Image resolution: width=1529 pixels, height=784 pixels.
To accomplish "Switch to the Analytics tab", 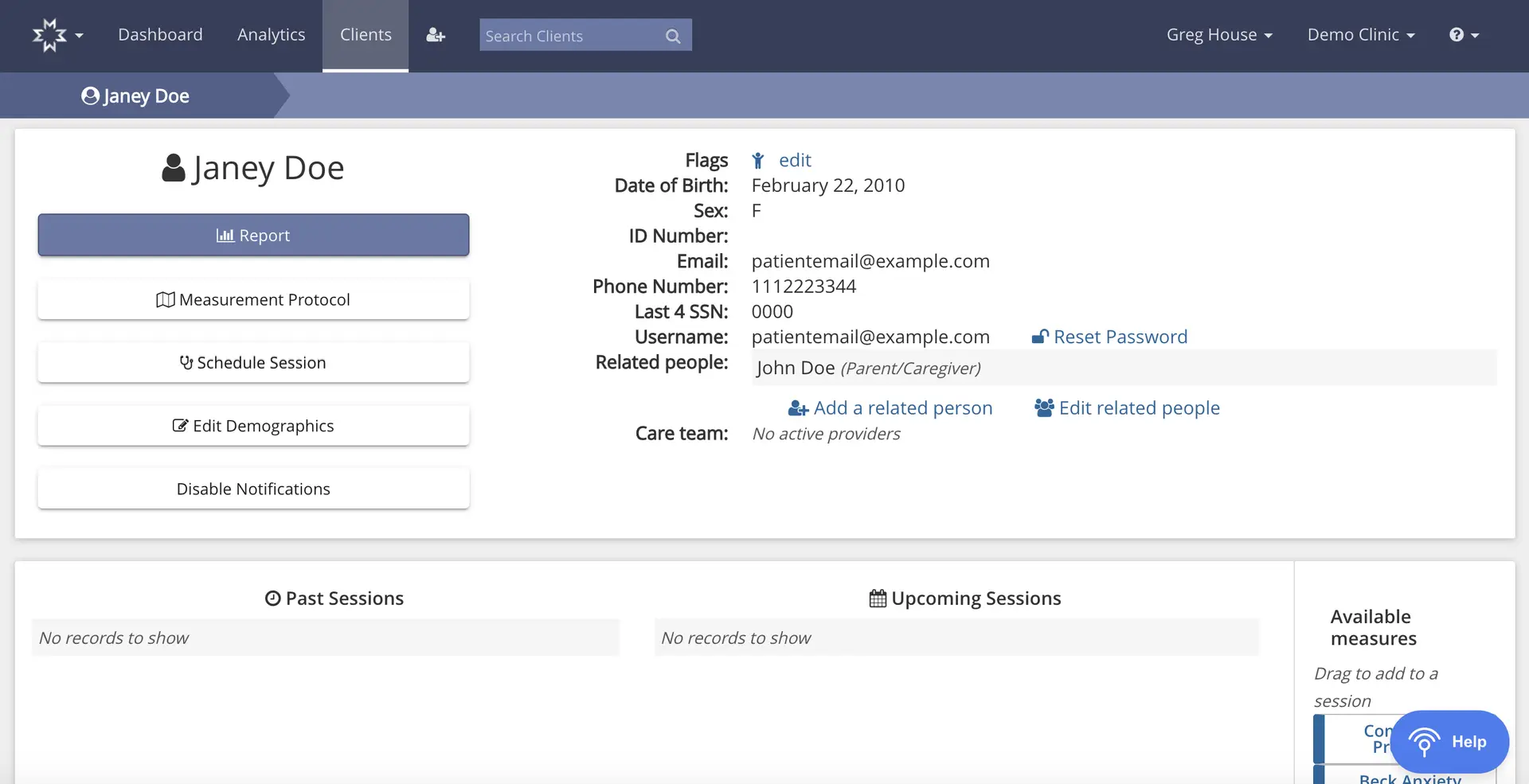I will (271, 34).
